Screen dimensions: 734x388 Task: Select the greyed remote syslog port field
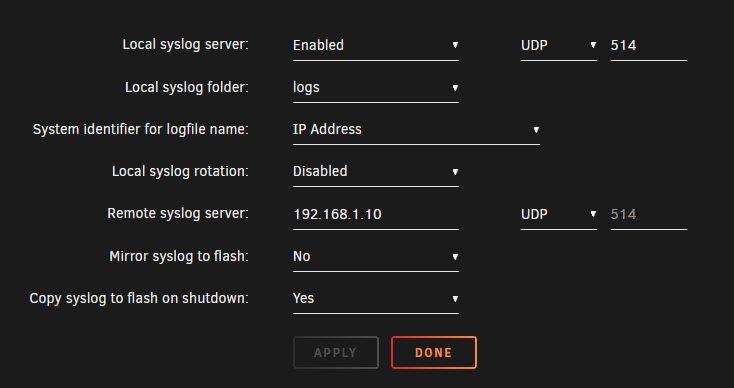pyautogui.click(x=648, y=214)
